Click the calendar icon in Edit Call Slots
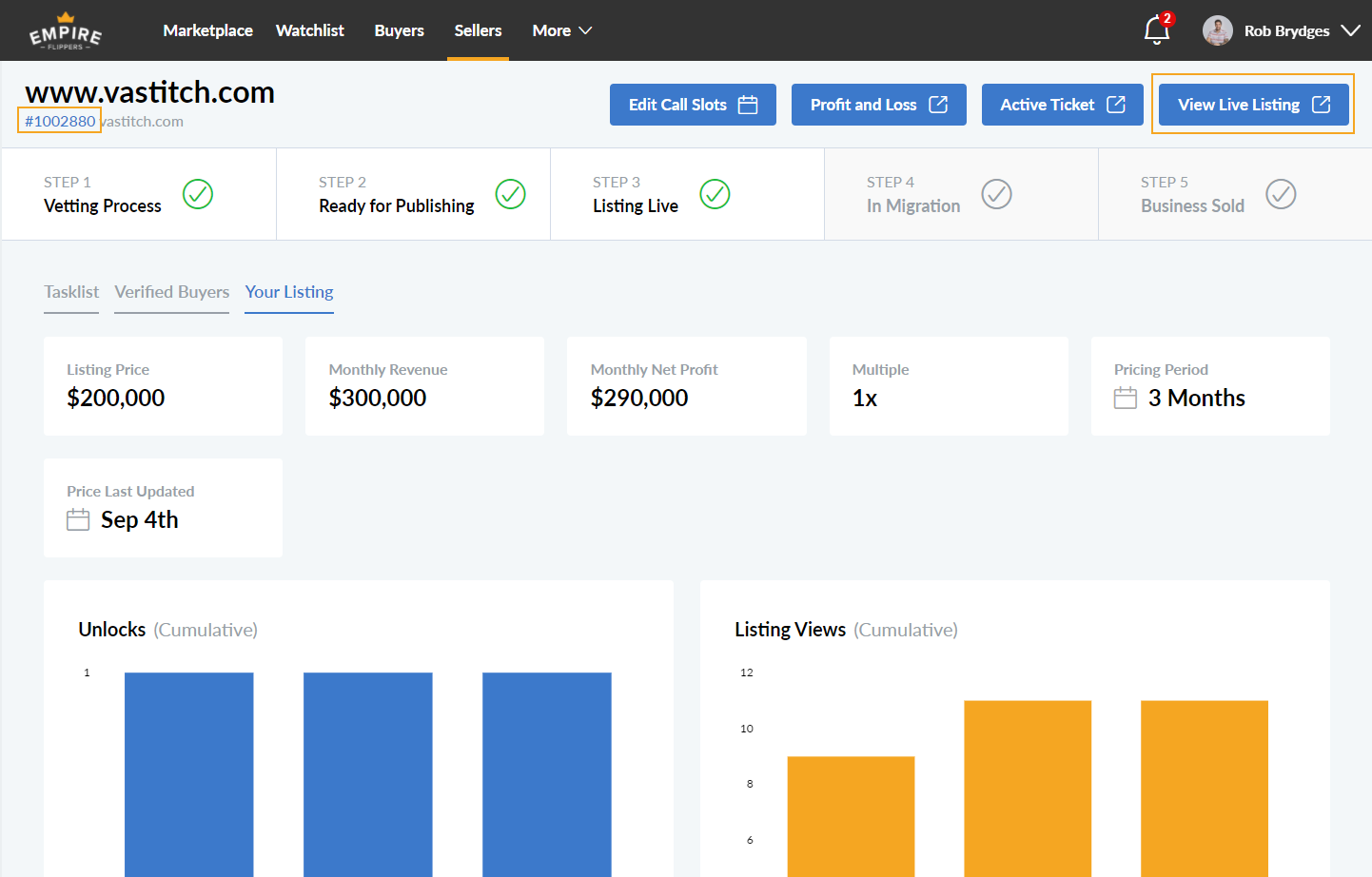The image size is (1372, 877). coord(748,105)
